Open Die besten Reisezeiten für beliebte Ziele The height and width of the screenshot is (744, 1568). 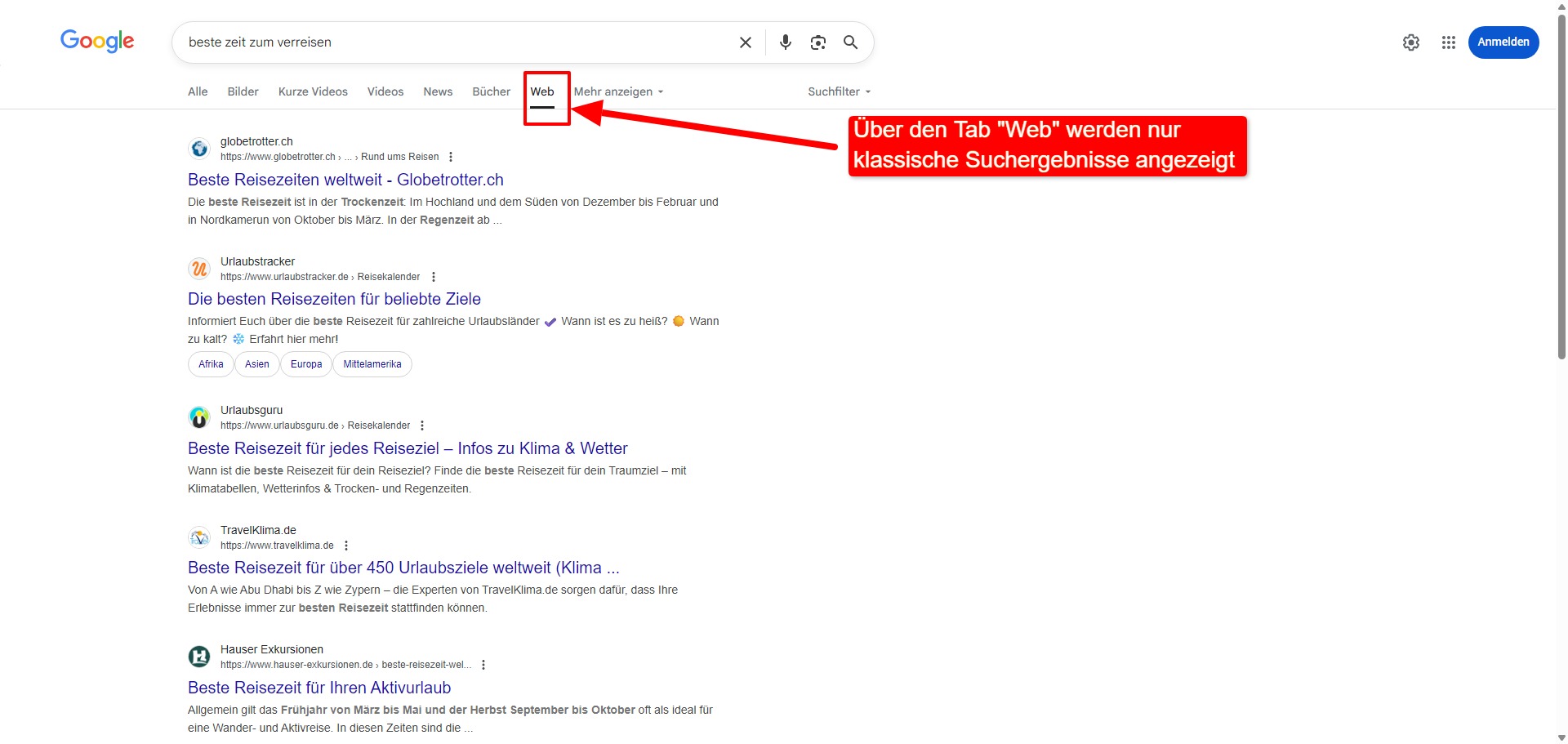pos(334,299)
